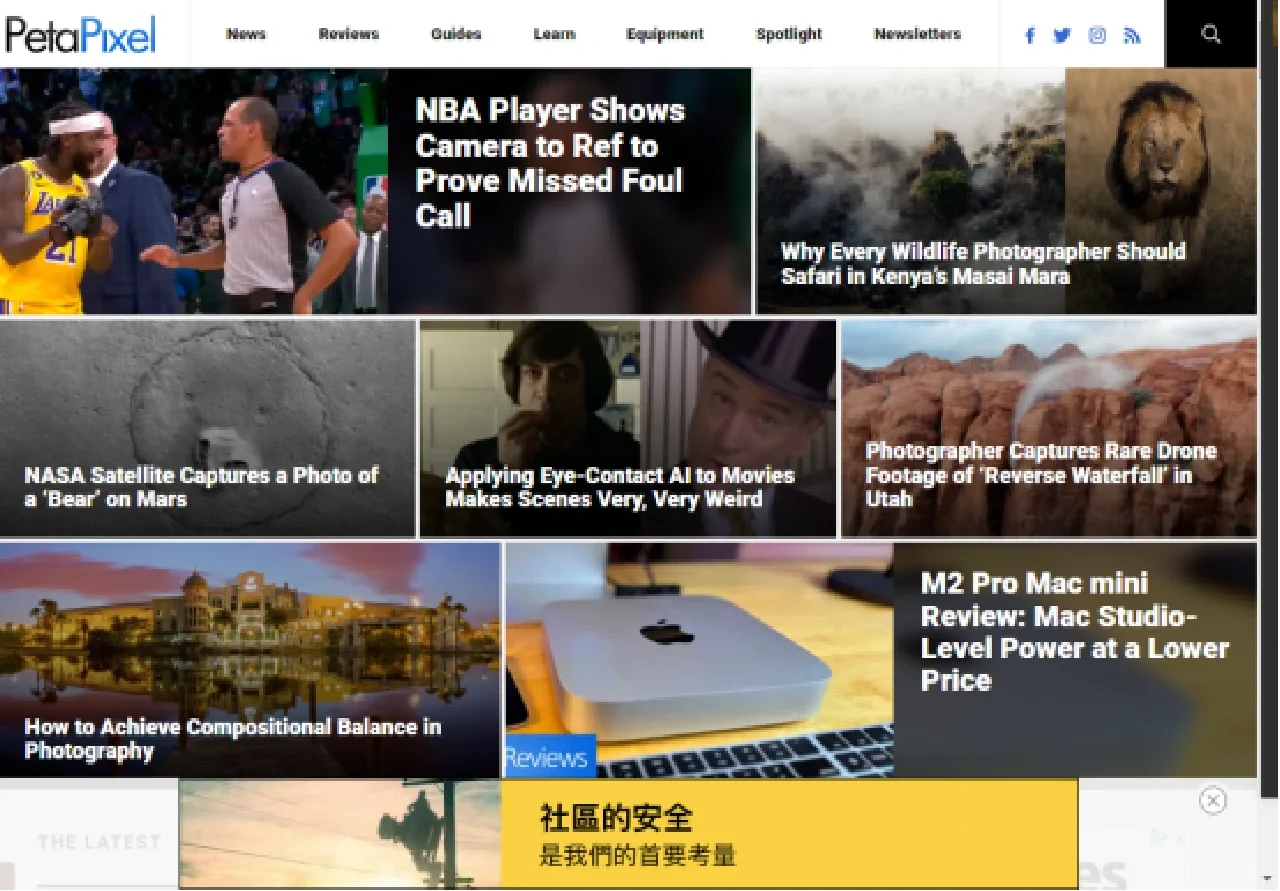Open PetaPixel's Twitter icon
Image resolution: width=1280 pixels, height=891 pixels.
click(x=1062, y=35)
